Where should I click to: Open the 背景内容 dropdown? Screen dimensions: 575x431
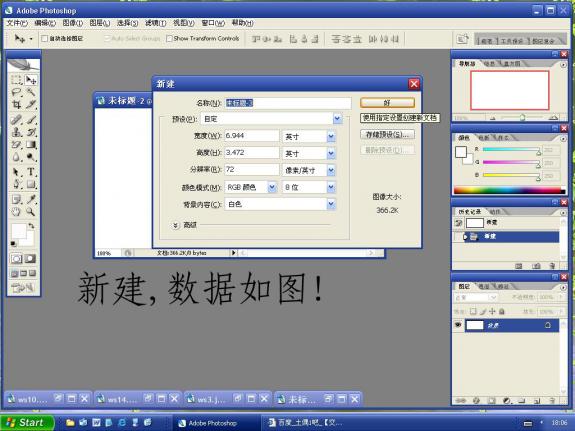[331, 204]
